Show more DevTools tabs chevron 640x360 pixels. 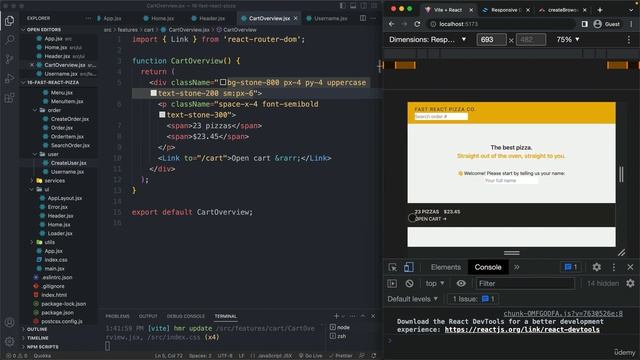click(517, 267)
